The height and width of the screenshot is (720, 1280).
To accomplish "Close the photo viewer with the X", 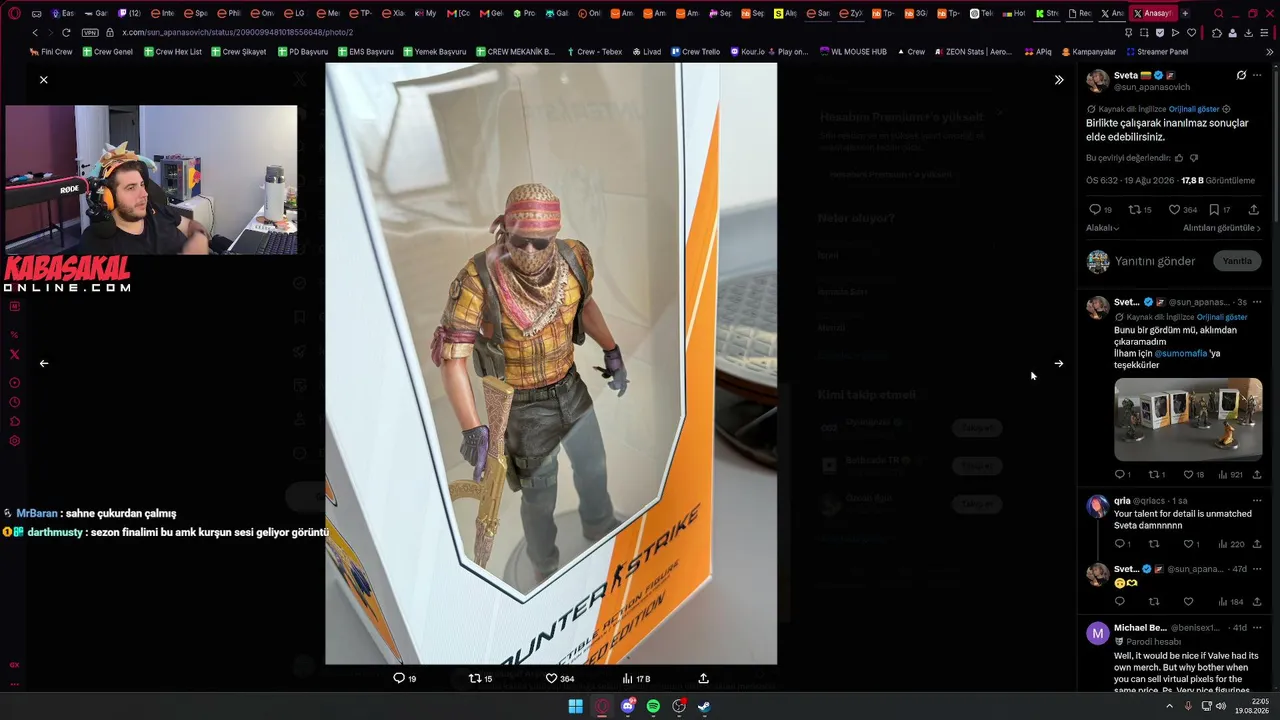I will point(44,79).
